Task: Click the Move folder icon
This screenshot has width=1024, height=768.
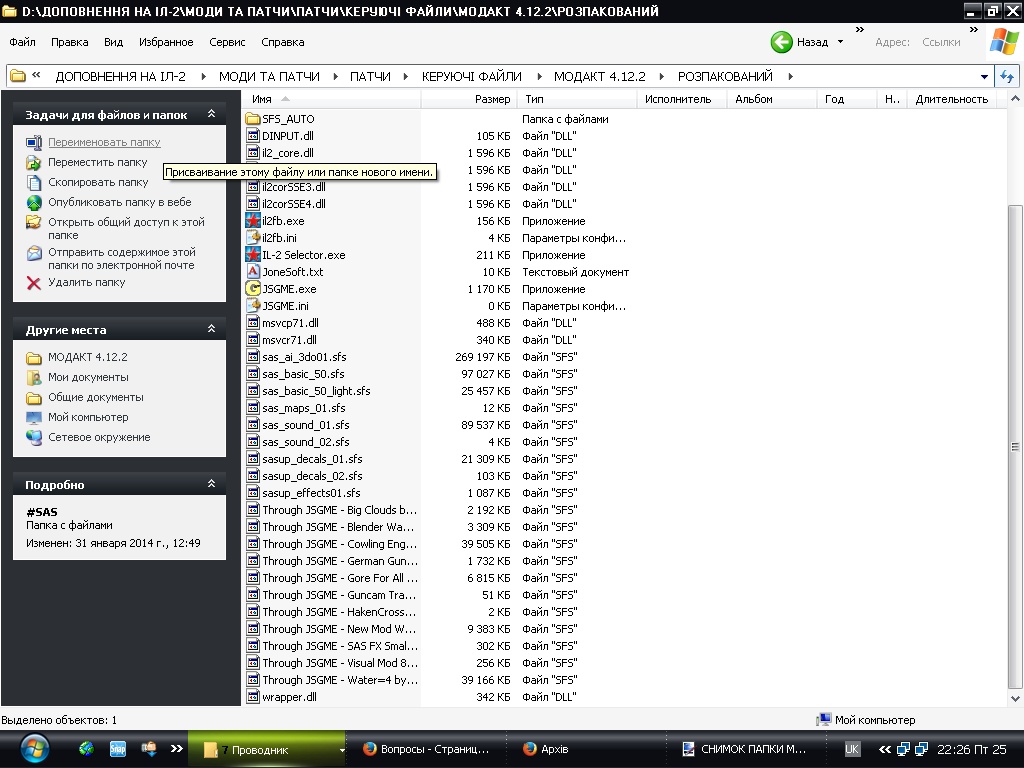Action: (34, 162)
